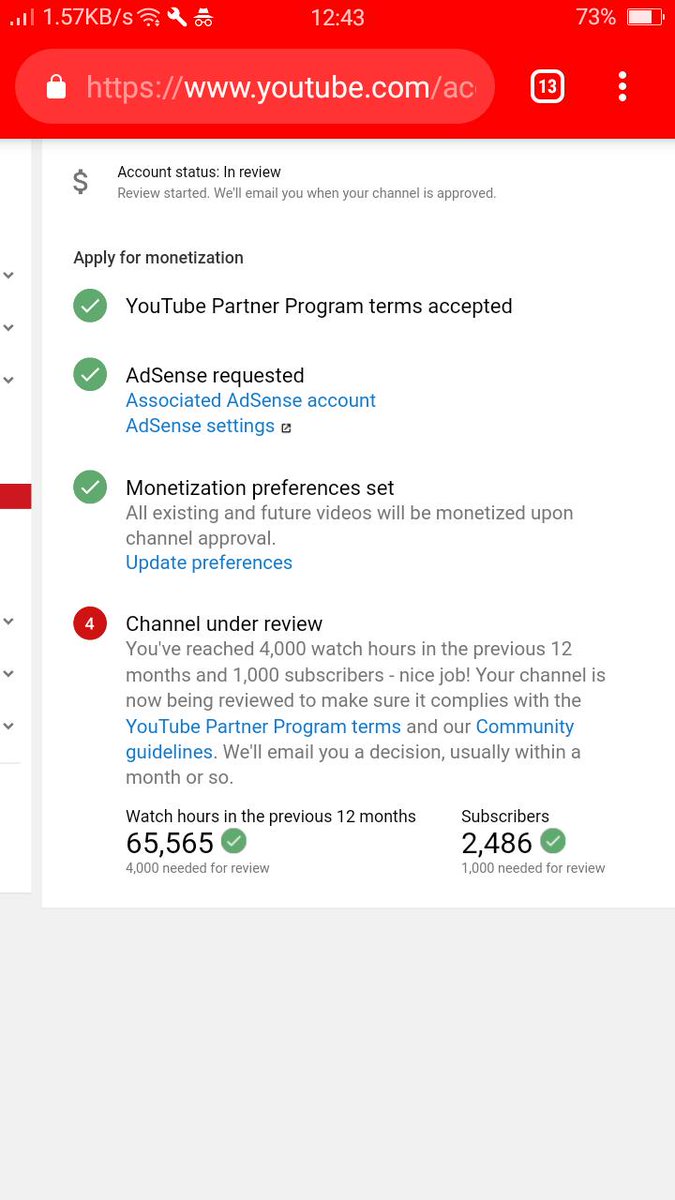The width and height of the screenshot is (675, 1200).
Task: Tap the 'Apply for monetization' heading
Action: click(158, 257)
